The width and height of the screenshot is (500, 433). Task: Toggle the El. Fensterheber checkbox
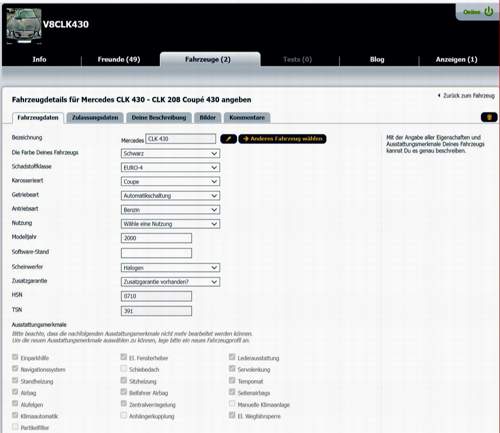click(124, 357)
